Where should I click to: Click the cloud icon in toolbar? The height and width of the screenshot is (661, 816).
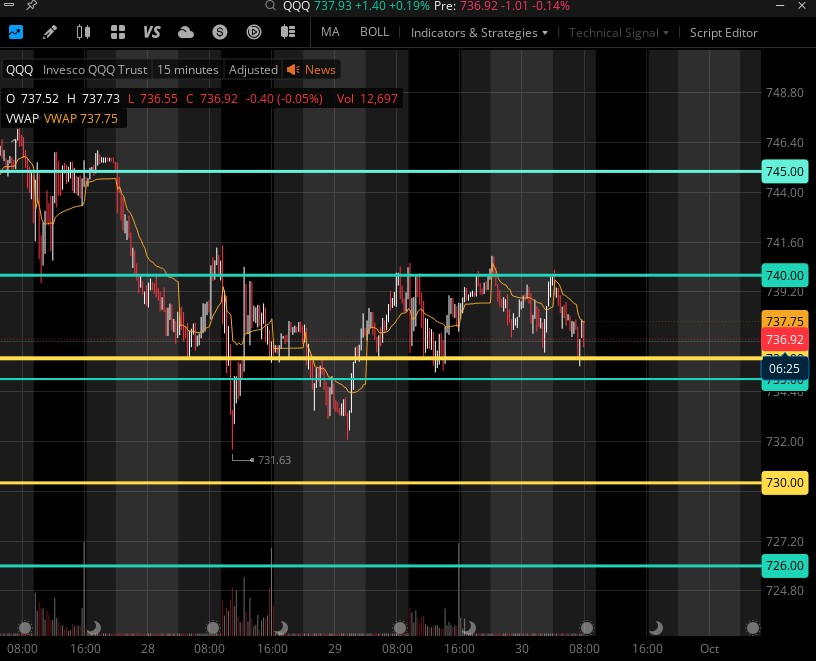tap(186, 33)
